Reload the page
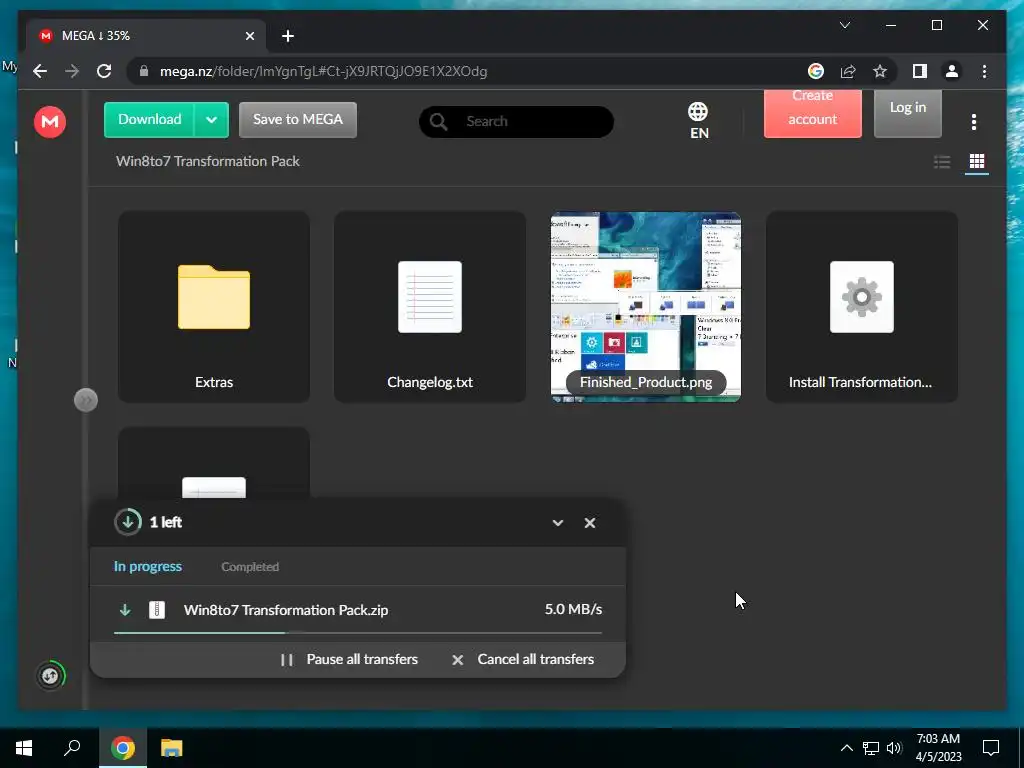This screenshot has width=1024, height=768. coord(104,71)
